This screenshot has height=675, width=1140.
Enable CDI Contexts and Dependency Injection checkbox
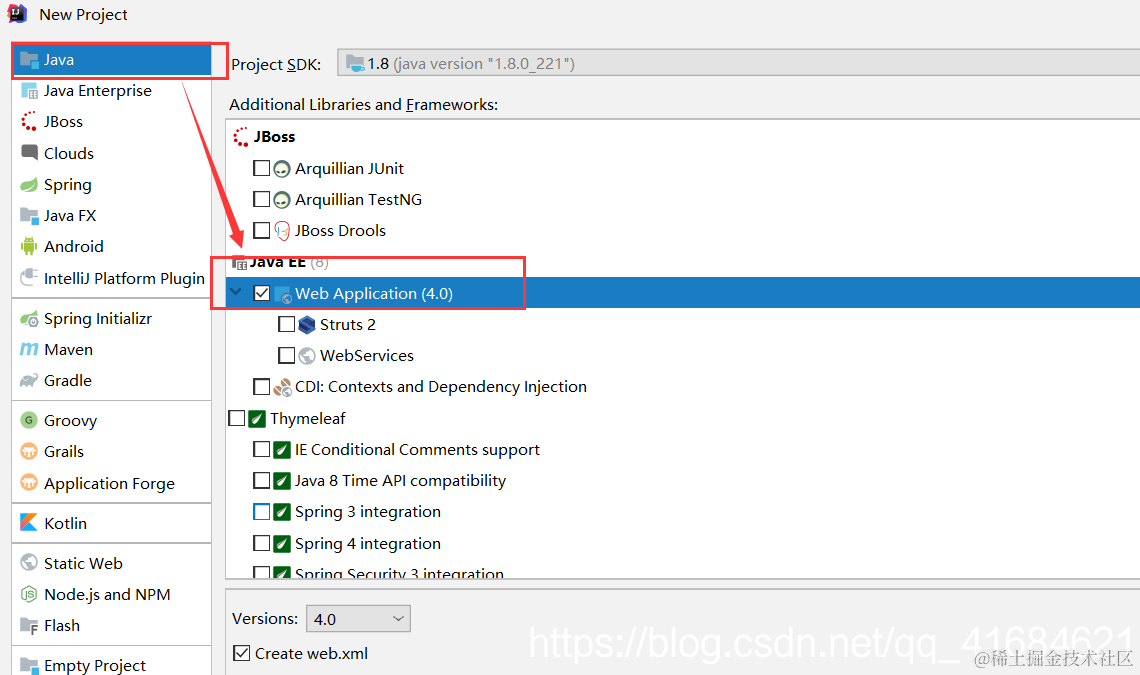coord(261,386)
